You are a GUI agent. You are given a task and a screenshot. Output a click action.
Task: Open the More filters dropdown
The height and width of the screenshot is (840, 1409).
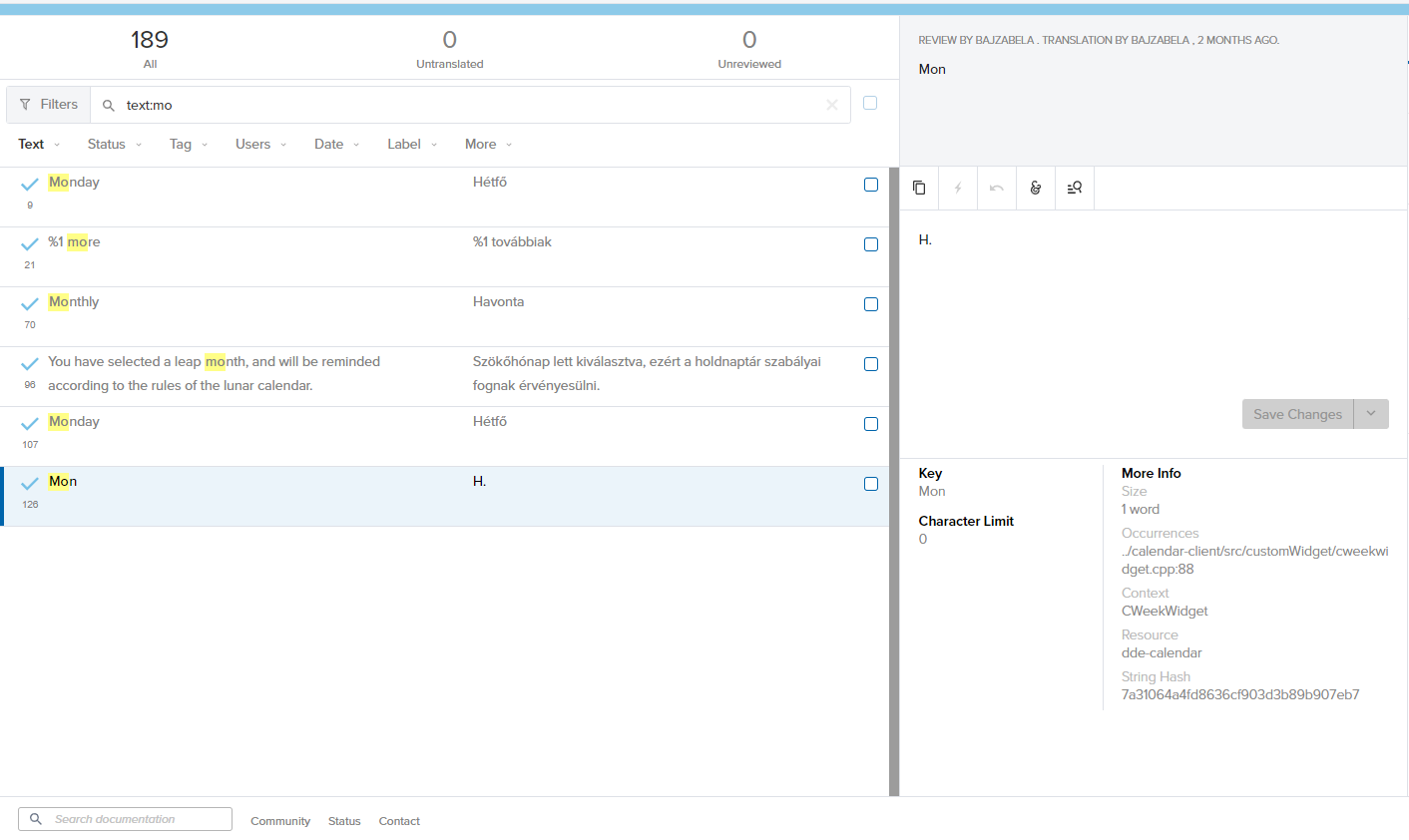489,144
